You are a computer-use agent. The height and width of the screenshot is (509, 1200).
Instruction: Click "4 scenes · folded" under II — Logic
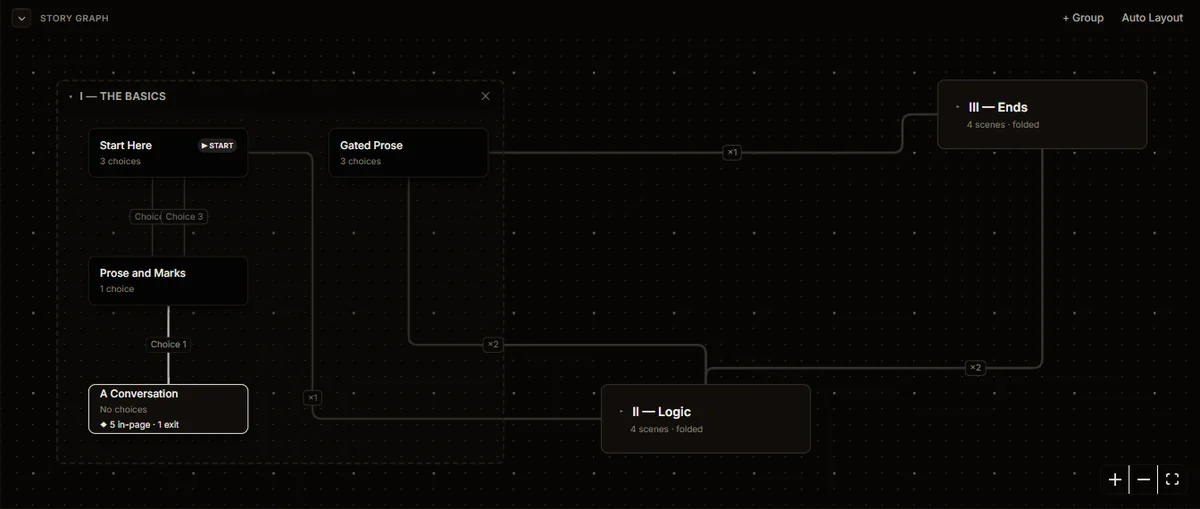[x=666, y=429]
